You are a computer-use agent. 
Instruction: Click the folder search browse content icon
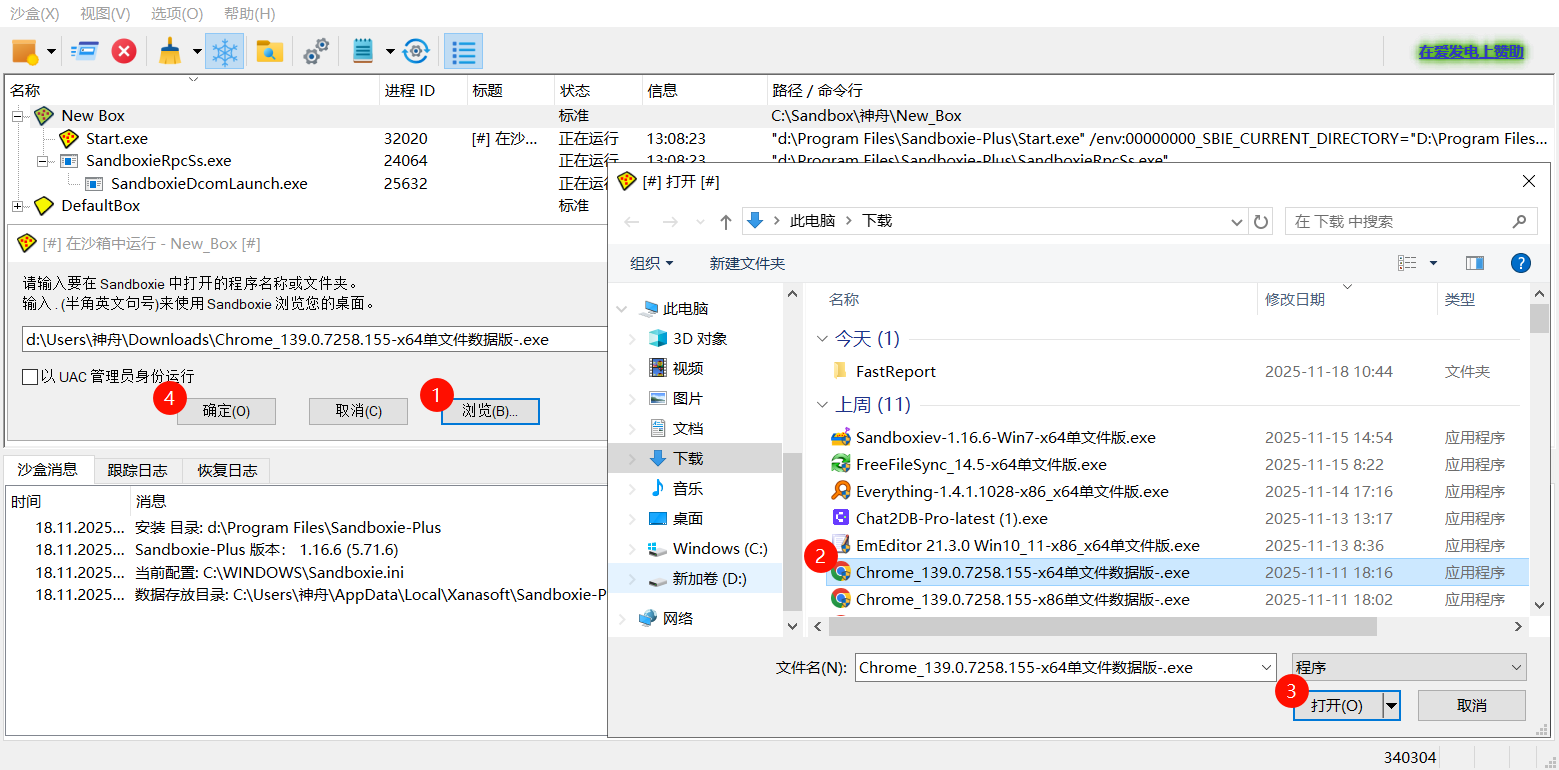(x=269, y=51)
